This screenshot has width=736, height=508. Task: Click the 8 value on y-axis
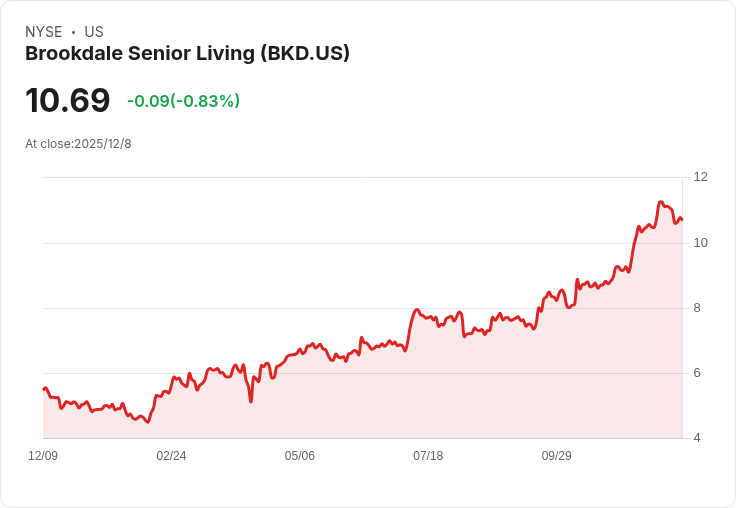[x=697, y=308]
